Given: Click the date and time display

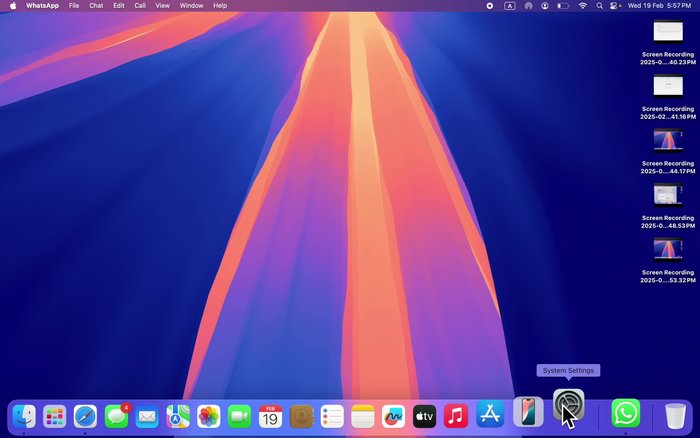Looking at the screenshot, I should pos(659,6).
